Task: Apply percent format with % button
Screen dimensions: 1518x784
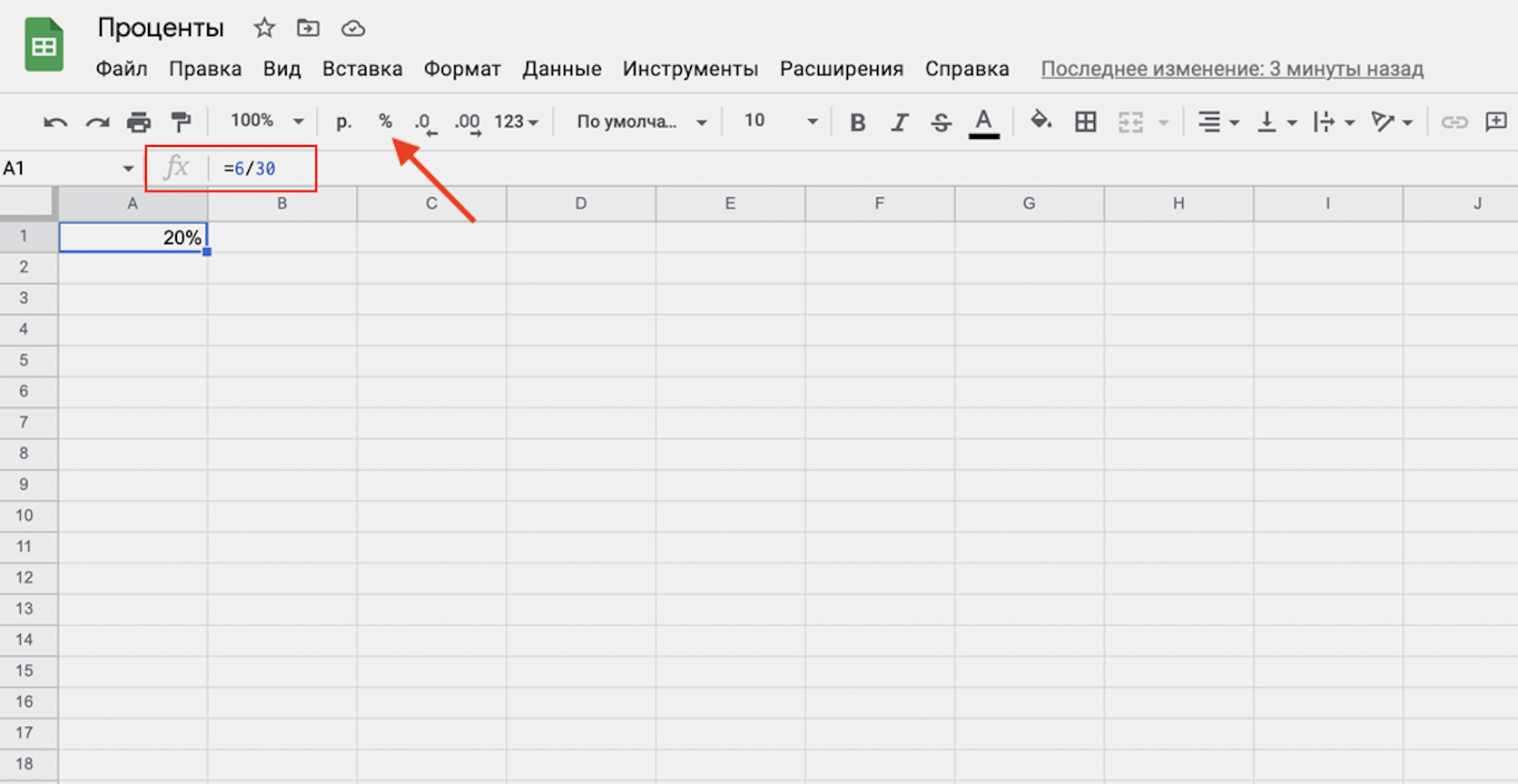Action: click(x=386, y=122)
